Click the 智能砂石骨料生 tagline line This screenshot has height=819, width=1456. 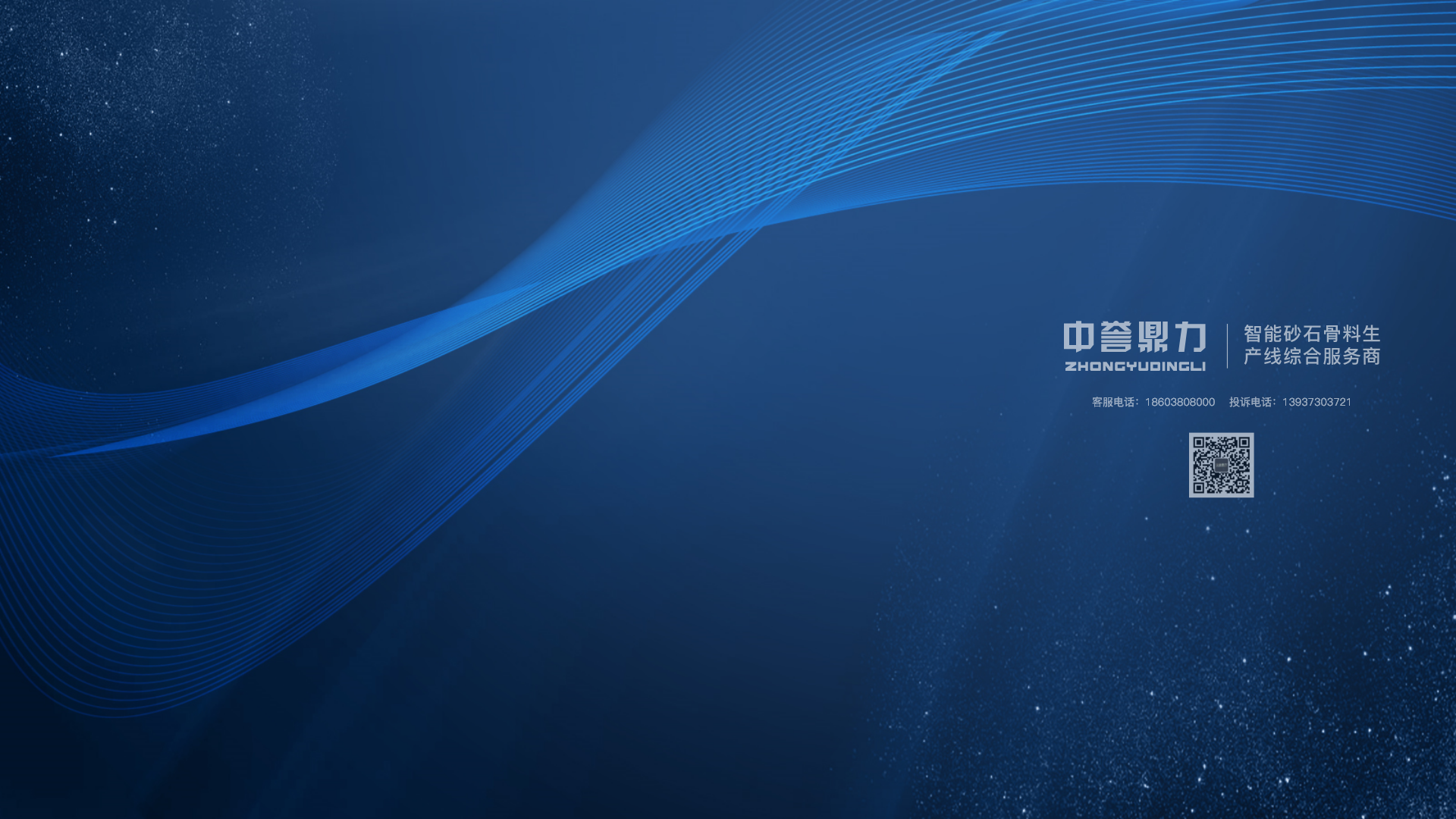click(1311, 334)
